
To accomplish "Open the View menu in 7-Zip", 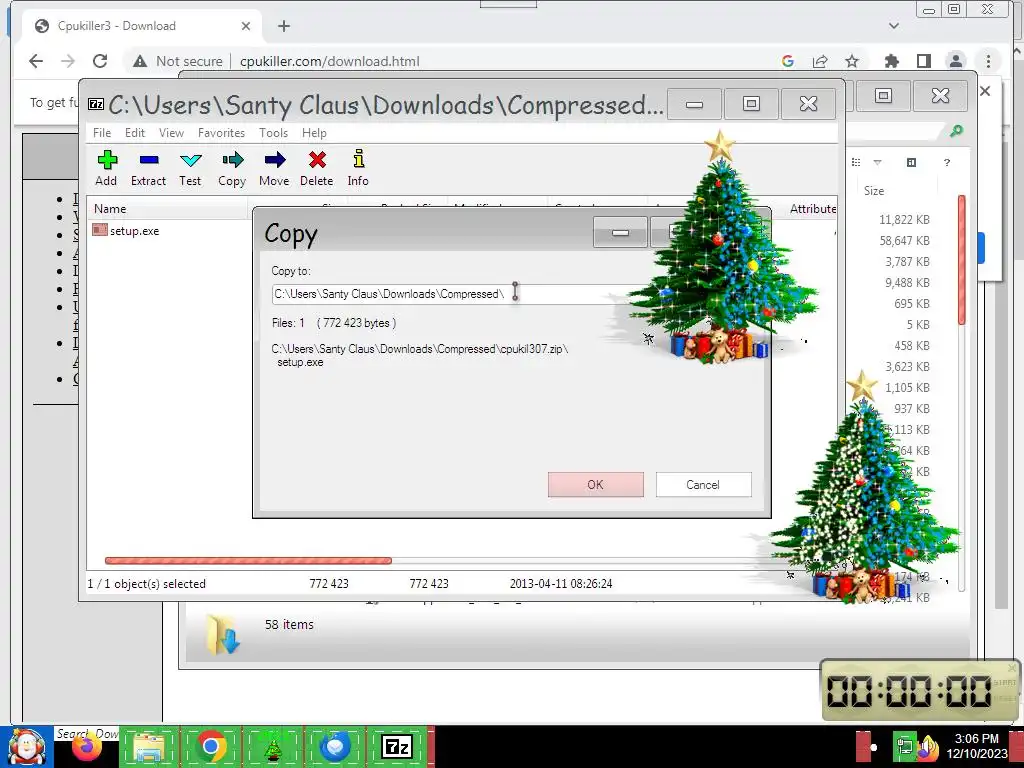I will point(171,133).
